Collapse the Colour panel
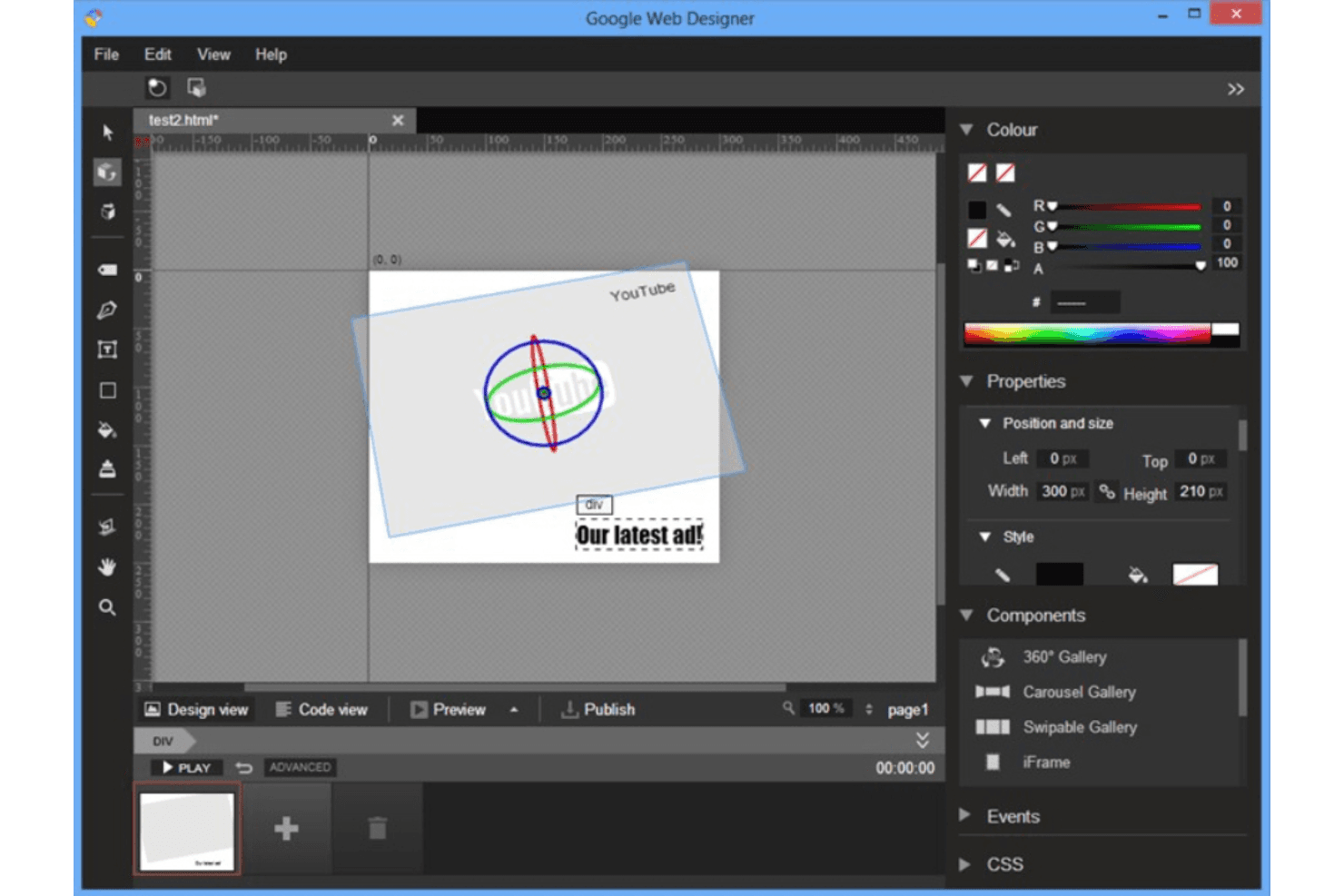 966,130
